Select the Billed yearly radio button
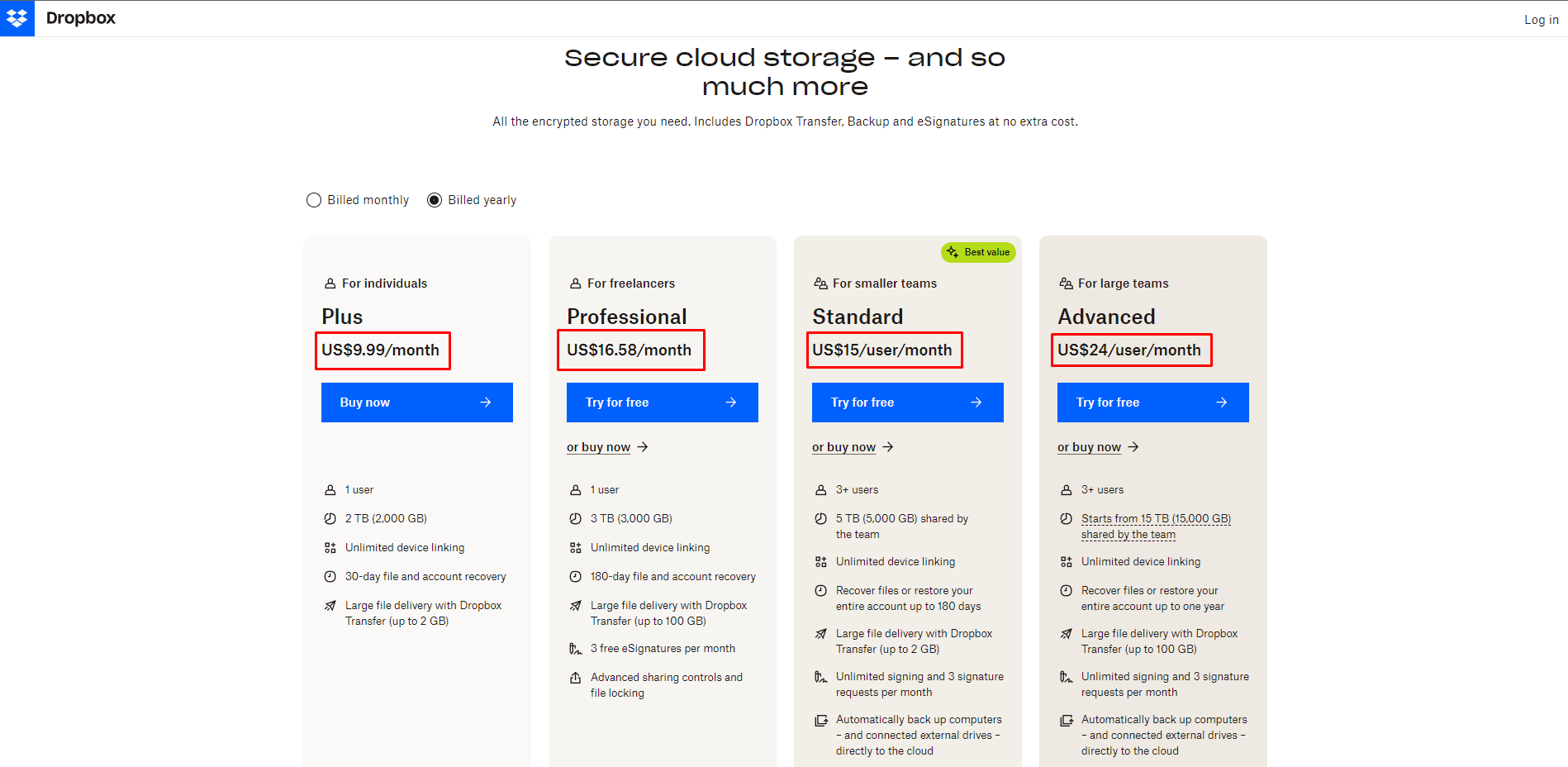Image resolution: width=1568 pixels, height=767 pixels. [435, 200]
